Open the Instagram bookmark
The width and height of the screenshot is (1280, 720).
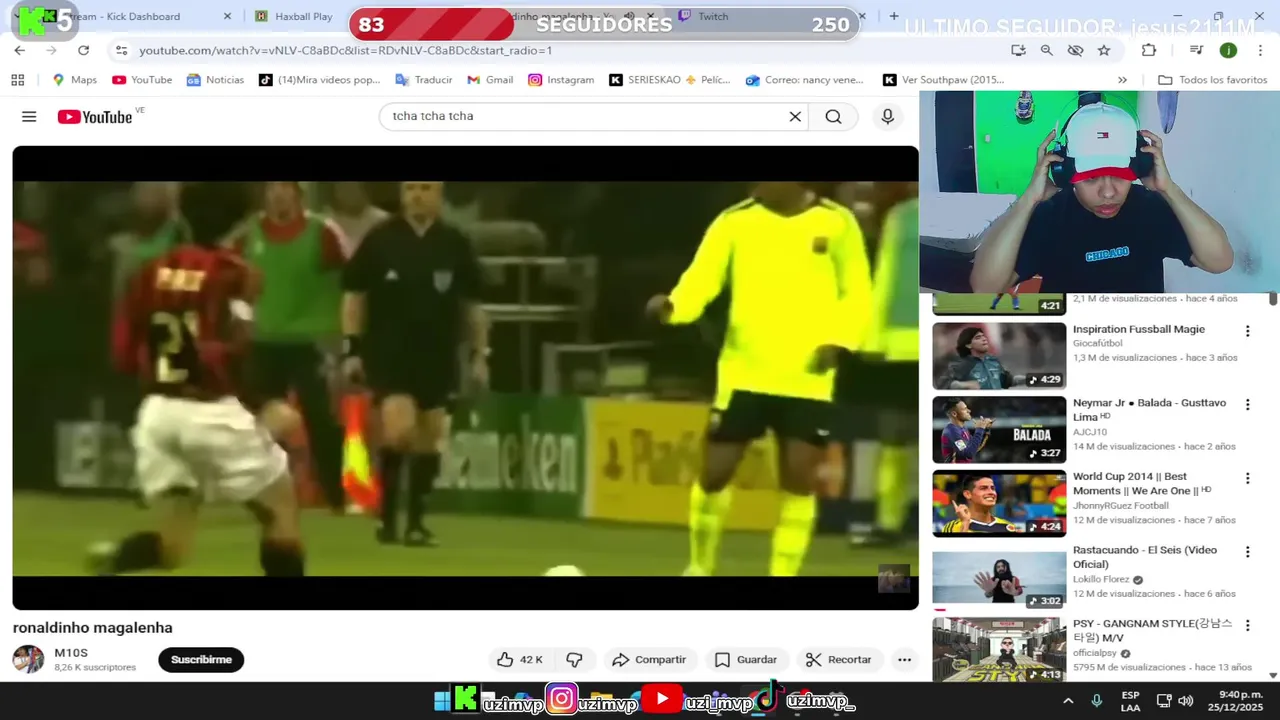tap(561, 80)
